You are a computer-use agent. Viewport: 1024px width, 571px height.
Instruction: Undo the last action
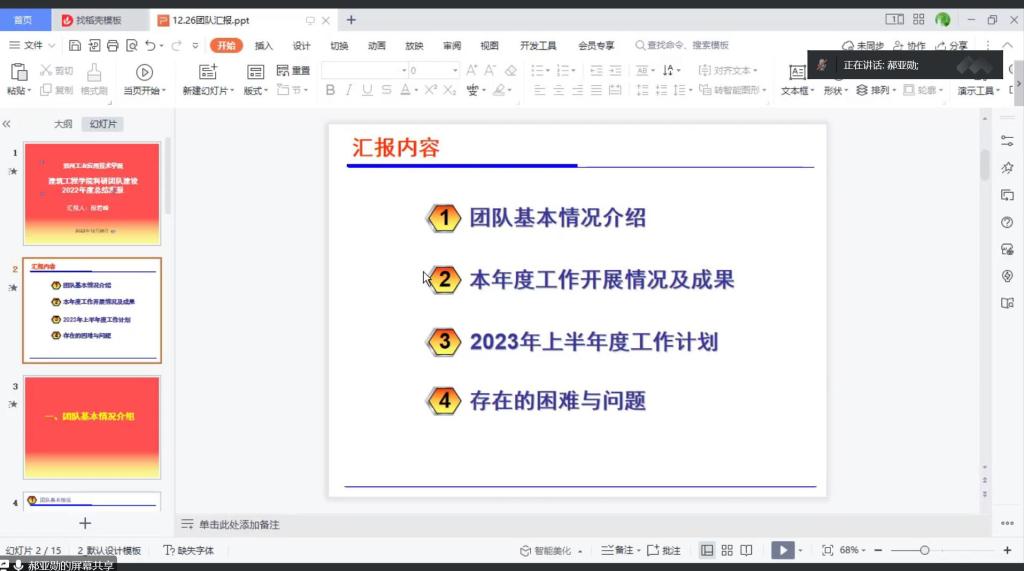(x=150, y=45)
